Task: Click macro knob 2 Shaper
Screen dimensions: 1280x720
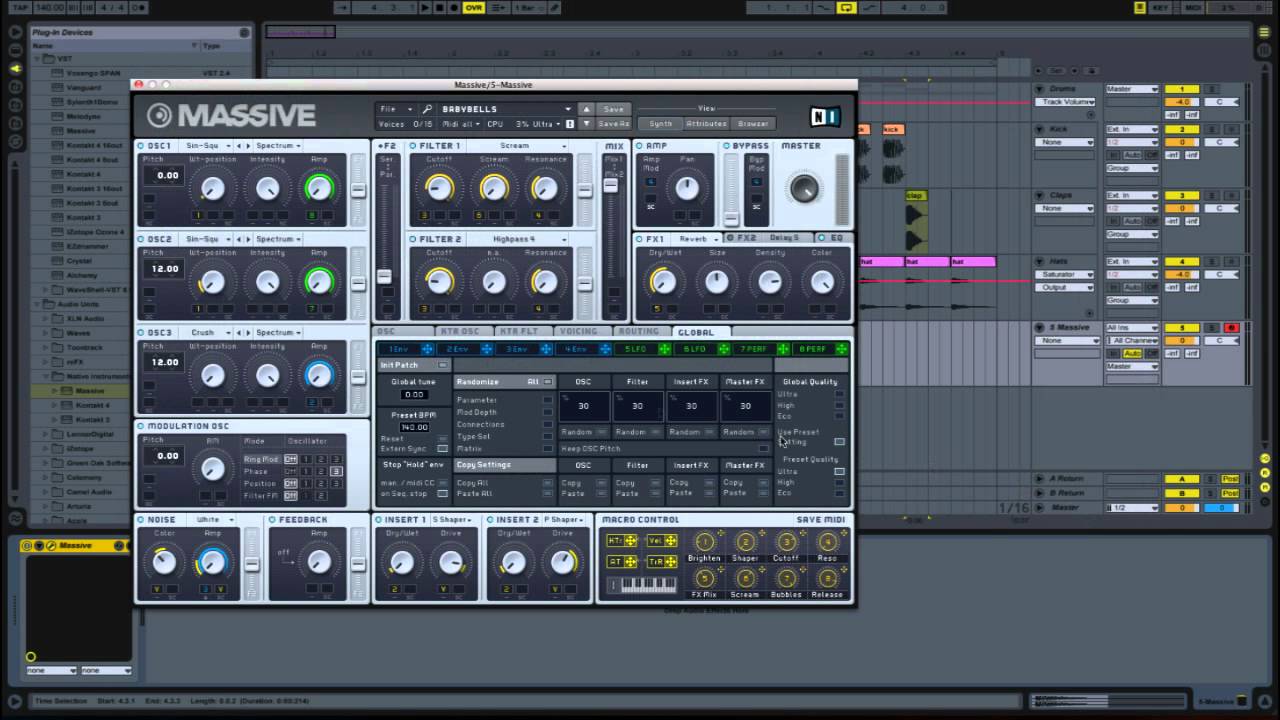Action: tap(745, 542)
